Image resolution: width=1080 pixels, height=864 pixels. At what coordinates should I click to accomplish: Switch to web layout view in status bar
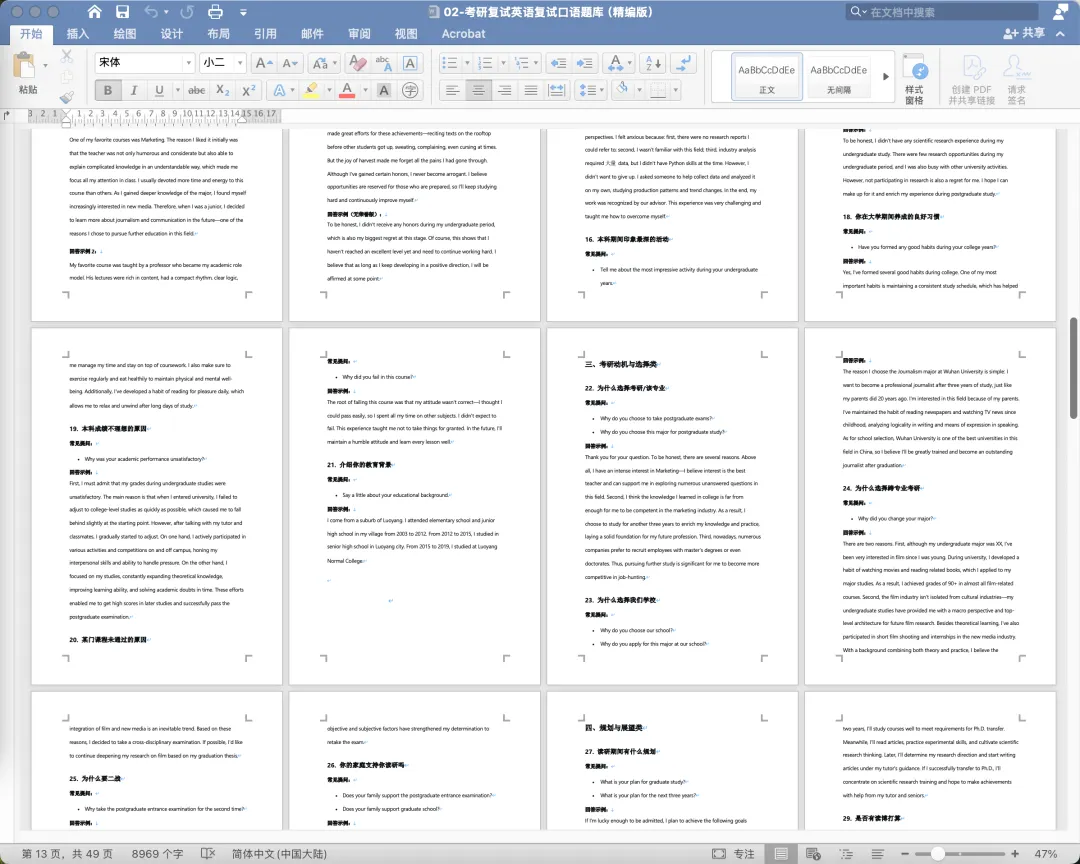(x=813, y=854)
